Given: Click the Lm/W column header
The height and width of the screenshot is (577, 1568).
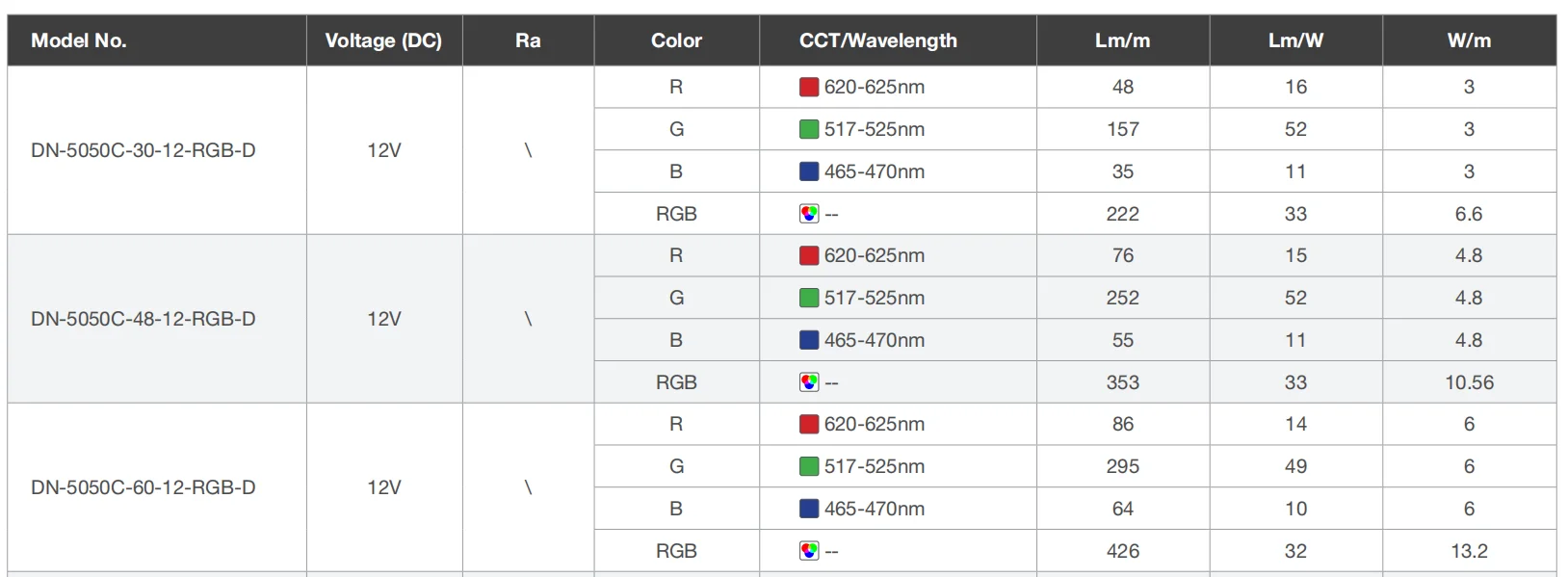Looking at the screenshot, I should [x=1295, y=40].
